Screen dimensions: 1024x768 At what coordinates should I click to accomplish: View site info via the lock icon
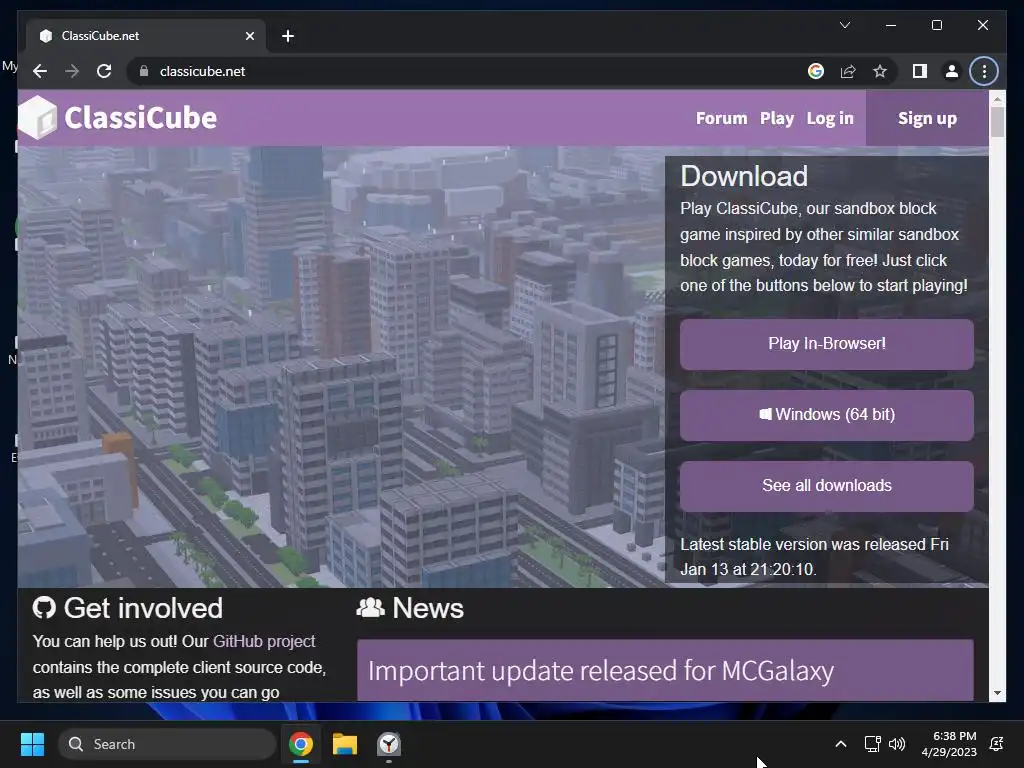point(144,71)
